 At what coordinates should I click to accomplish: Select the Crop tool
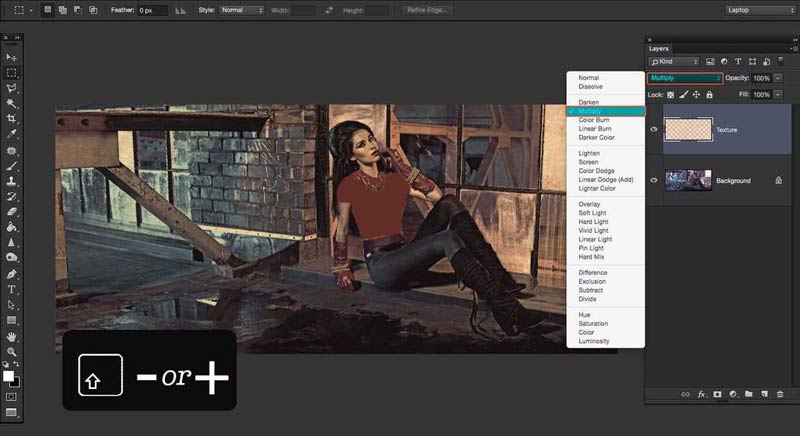tap(11, 118)
